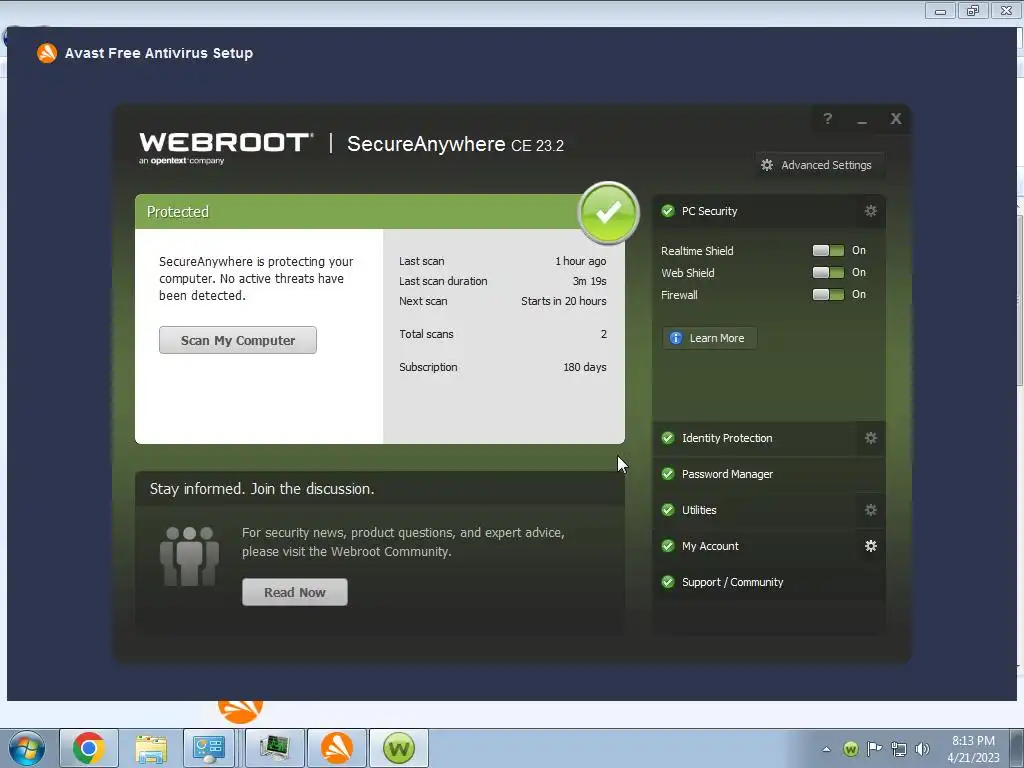Click the 8:13 PM clock in taskbar
Viewport: 1024px width, 768px height.
point(973,741)
